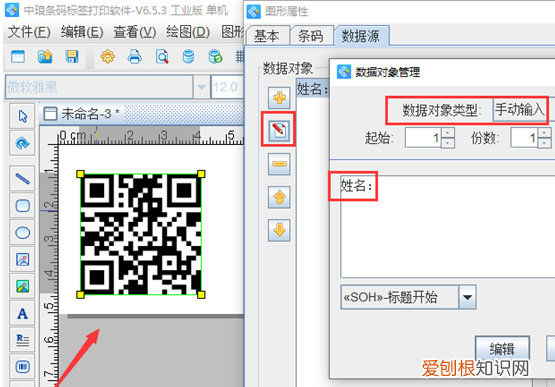Select the barcode drawing tool

point(22,367)
